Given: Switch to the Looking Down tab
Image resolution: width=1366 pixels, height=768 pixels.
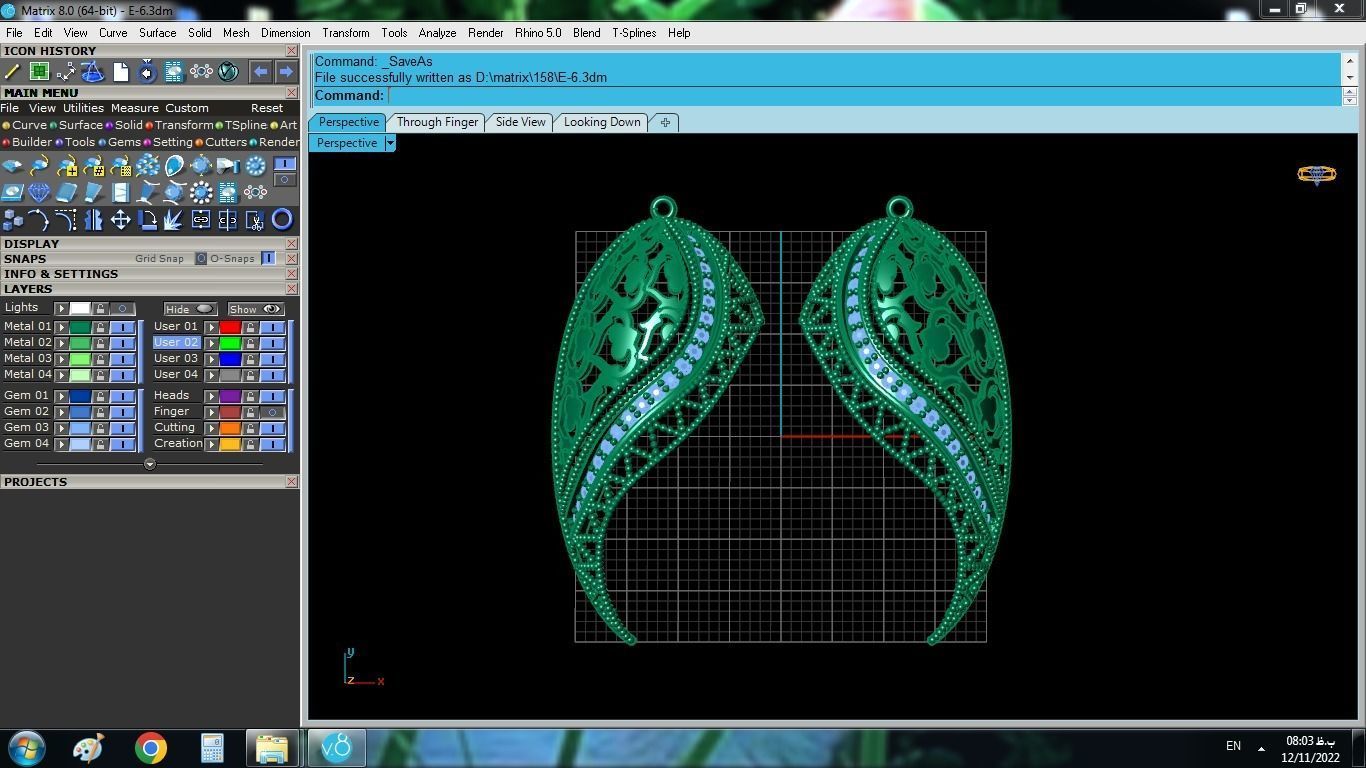Looking at the screenshot, I should click(602, 122).
